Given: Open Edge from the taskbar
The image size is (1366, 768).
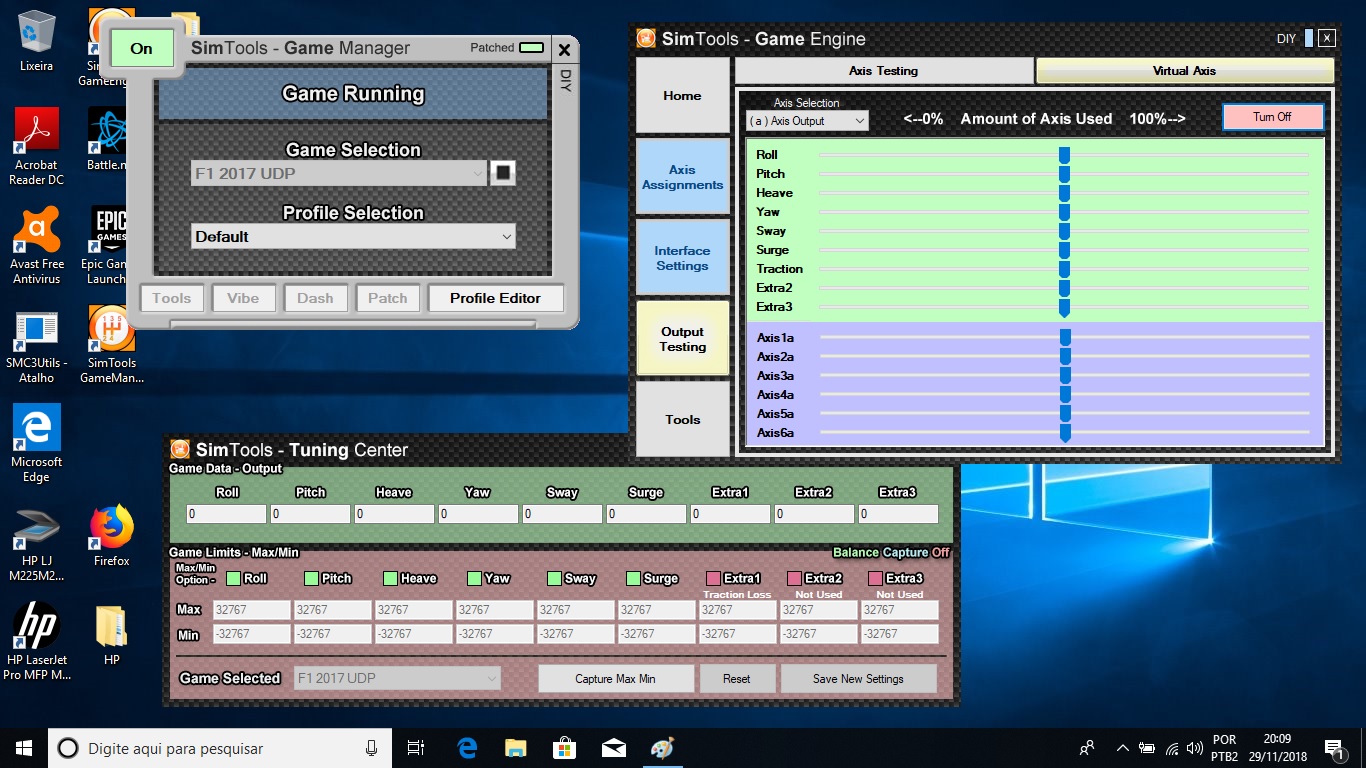Looking at the screenshot, I should (x=467, y=748).
